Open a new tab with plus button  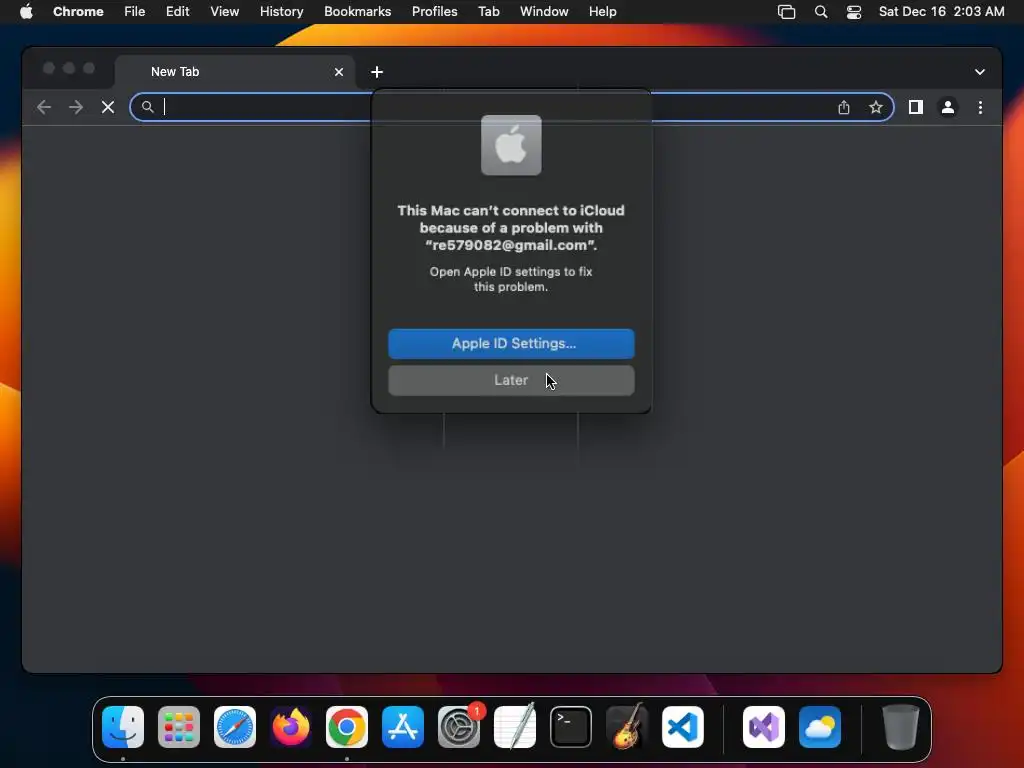[377, 72]
